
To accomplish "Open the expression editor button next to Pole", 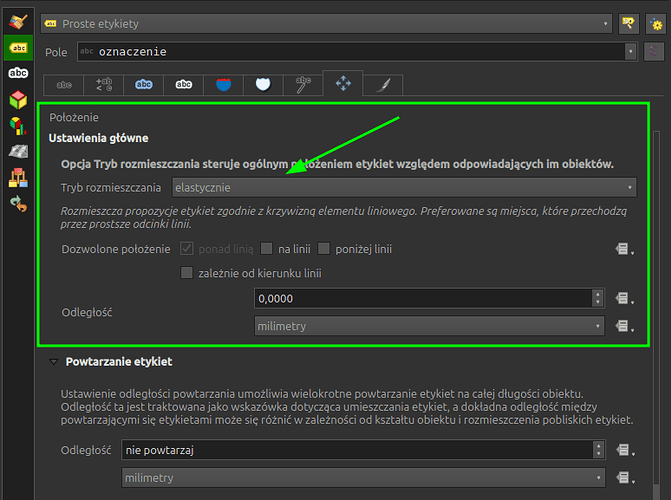I will click(654, 52).
